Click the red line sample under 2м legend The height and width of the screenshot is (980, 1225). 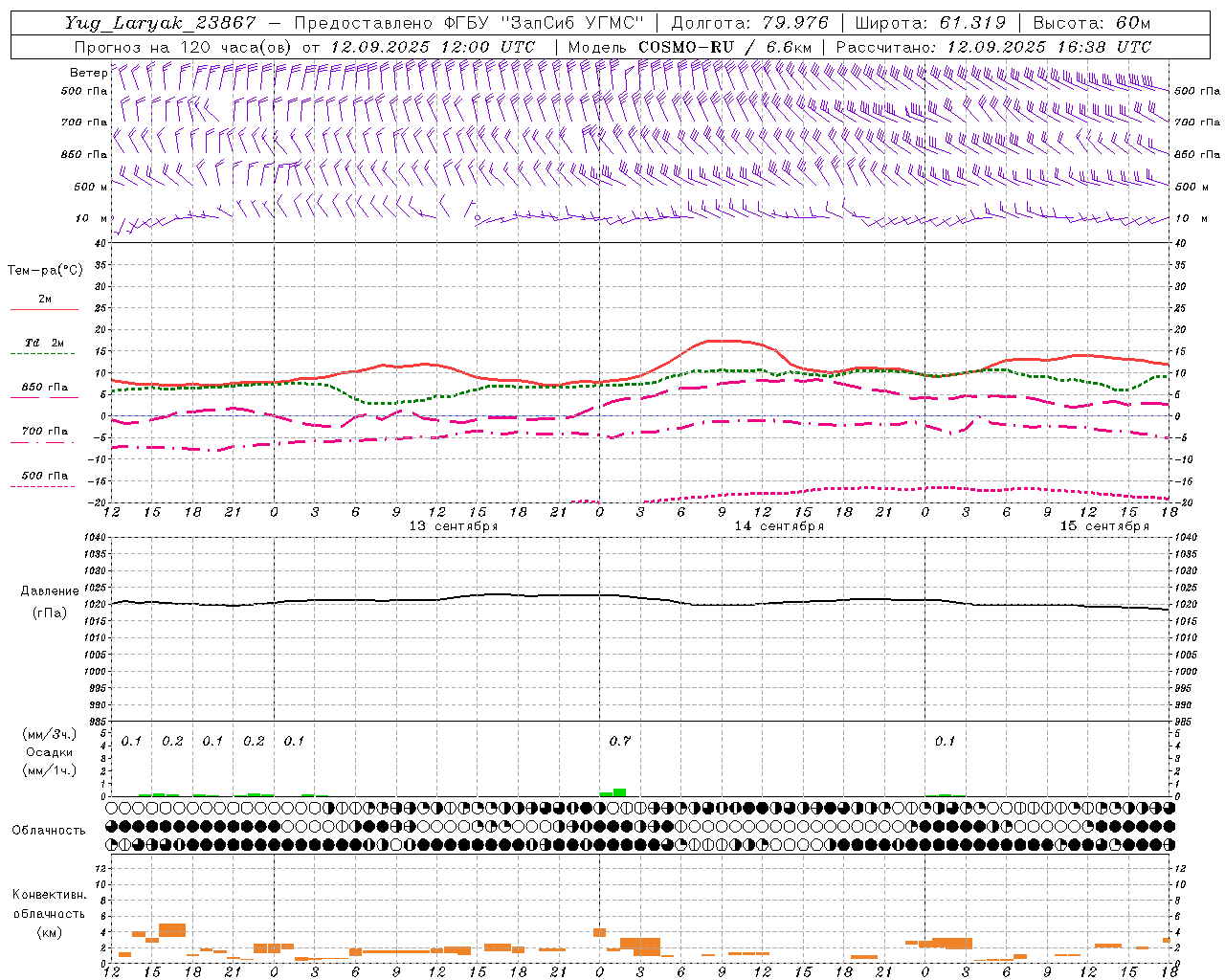(45, 309)
